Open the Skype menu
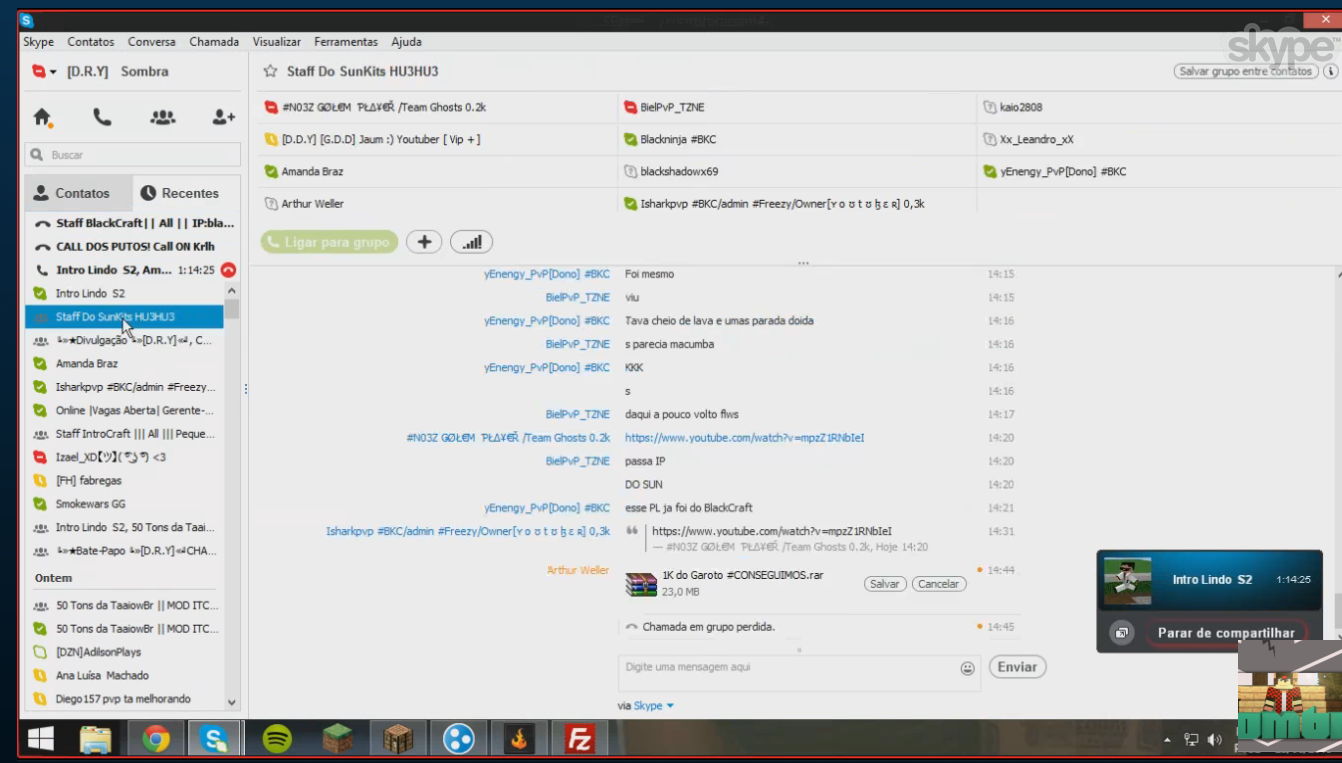Screen dimensions: 1342x763 pyautogui.click(x=39, y=42)
